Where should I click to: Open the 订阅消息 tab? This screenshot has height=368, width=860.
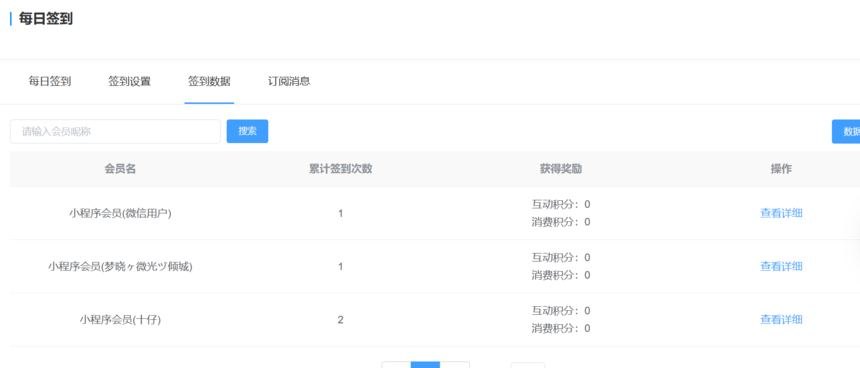tap(289, 82)
